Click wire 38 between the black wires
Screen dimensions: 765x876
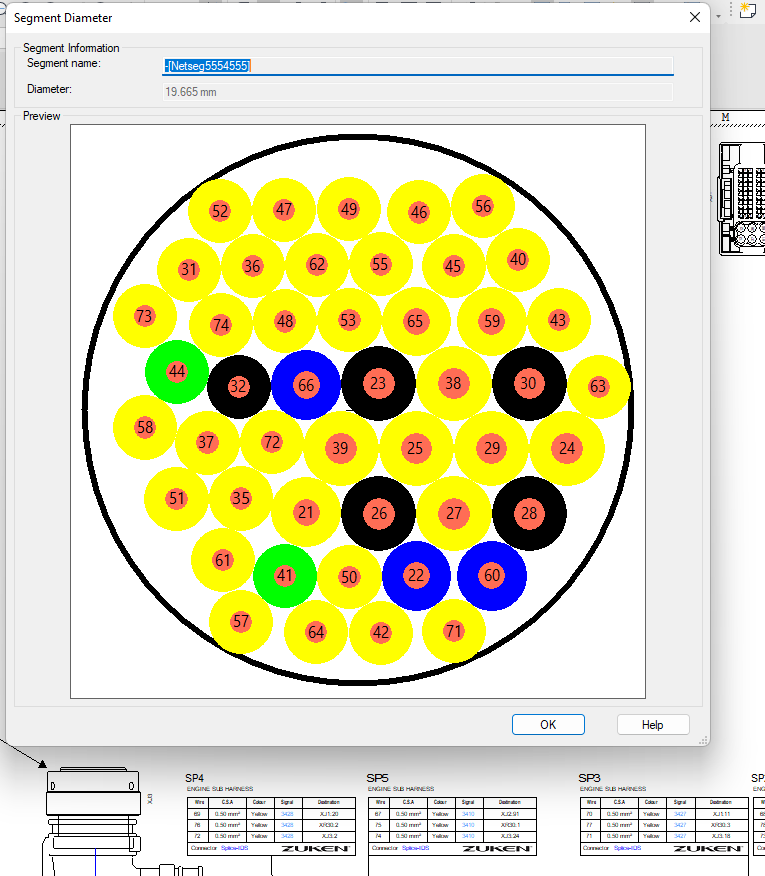[x=454, y=383]
